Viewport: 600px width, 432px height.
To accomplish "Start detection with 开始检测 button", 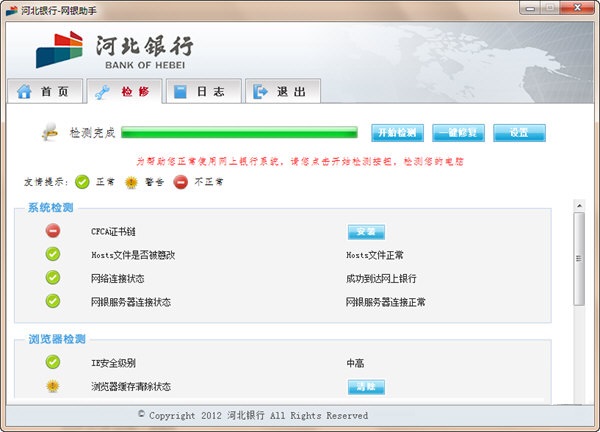I will click(x=397, y=133).
